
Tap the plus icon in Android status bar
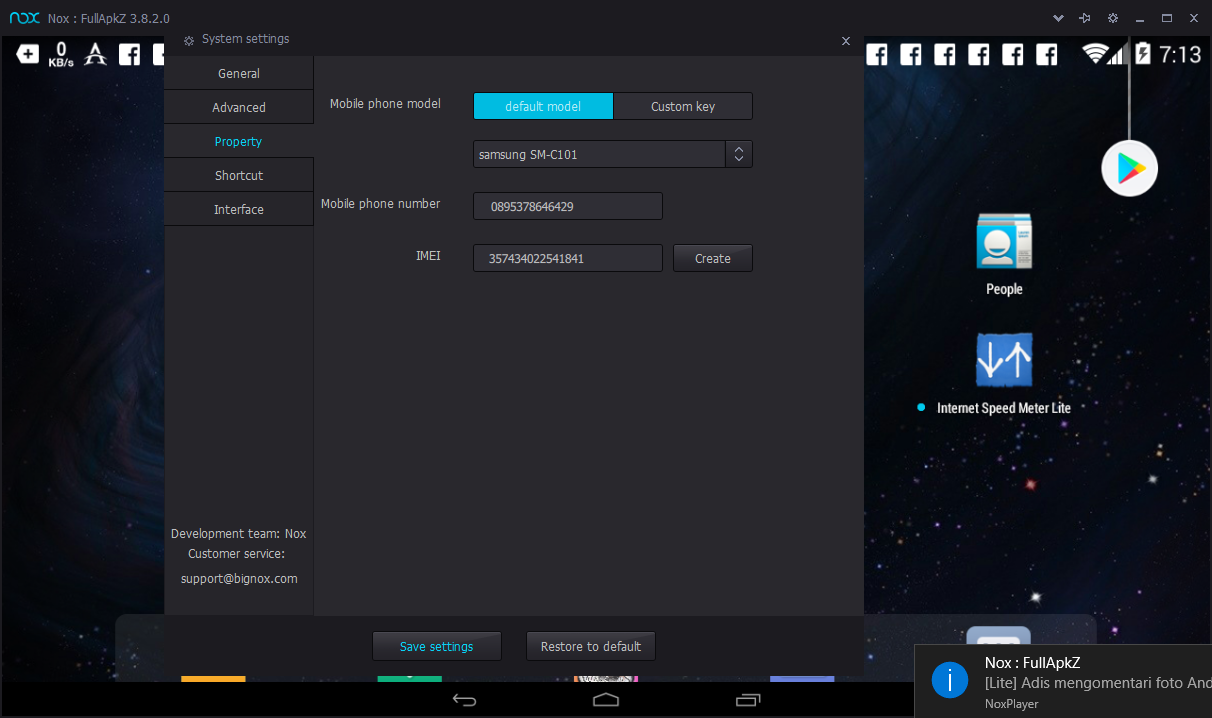(28, 54)
